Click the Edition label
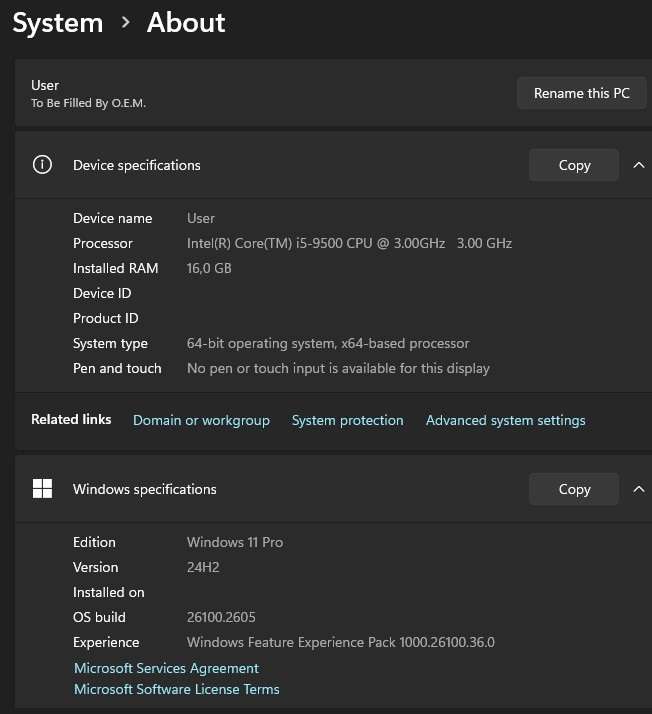Image resolution: width=652 pixels, height=714 pixels. [94, 542]
